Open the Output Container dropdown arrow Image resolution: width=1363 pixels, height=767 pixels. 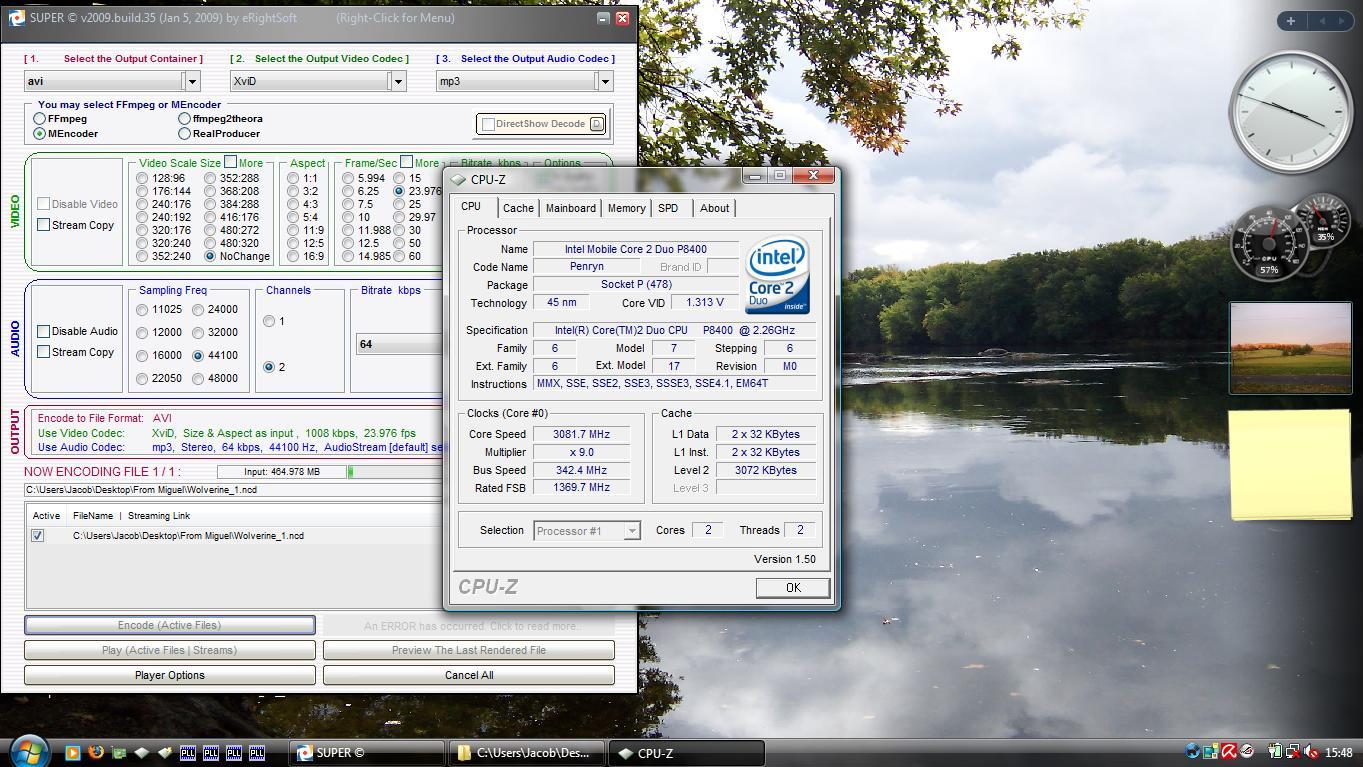click(192, 81)
